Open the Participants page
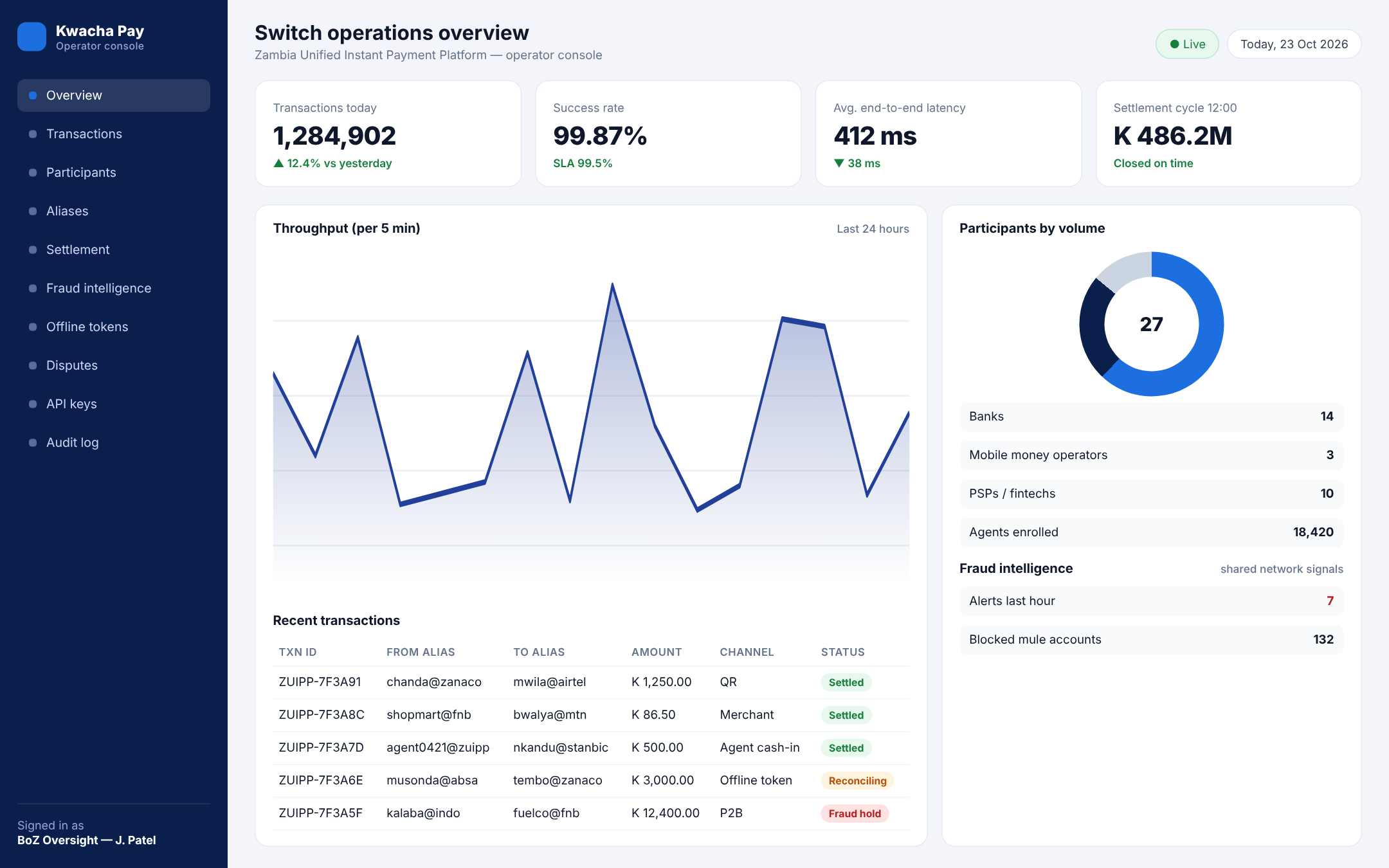Image resolution: width=1389 pixels, height=868 pixels. tap(114, 172)
